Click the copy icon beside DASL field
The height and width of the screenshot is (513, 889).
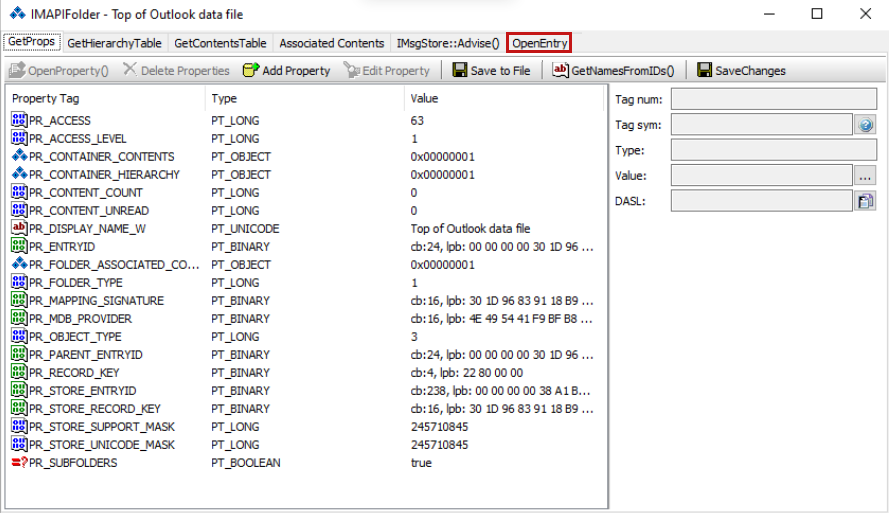[x=865, y=201]
